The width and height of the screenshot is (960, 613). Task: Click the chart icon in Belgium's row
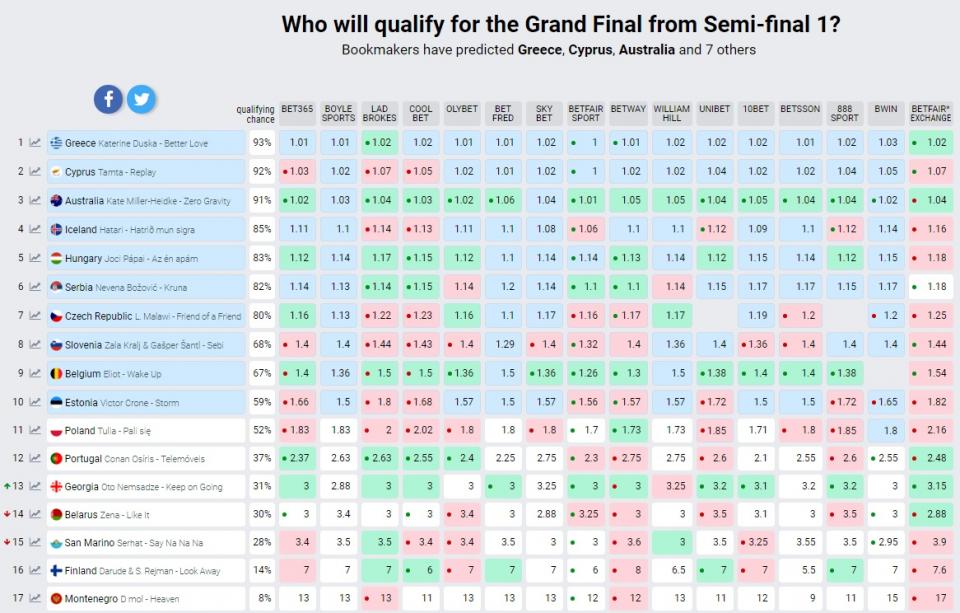[x=35, y=374]
